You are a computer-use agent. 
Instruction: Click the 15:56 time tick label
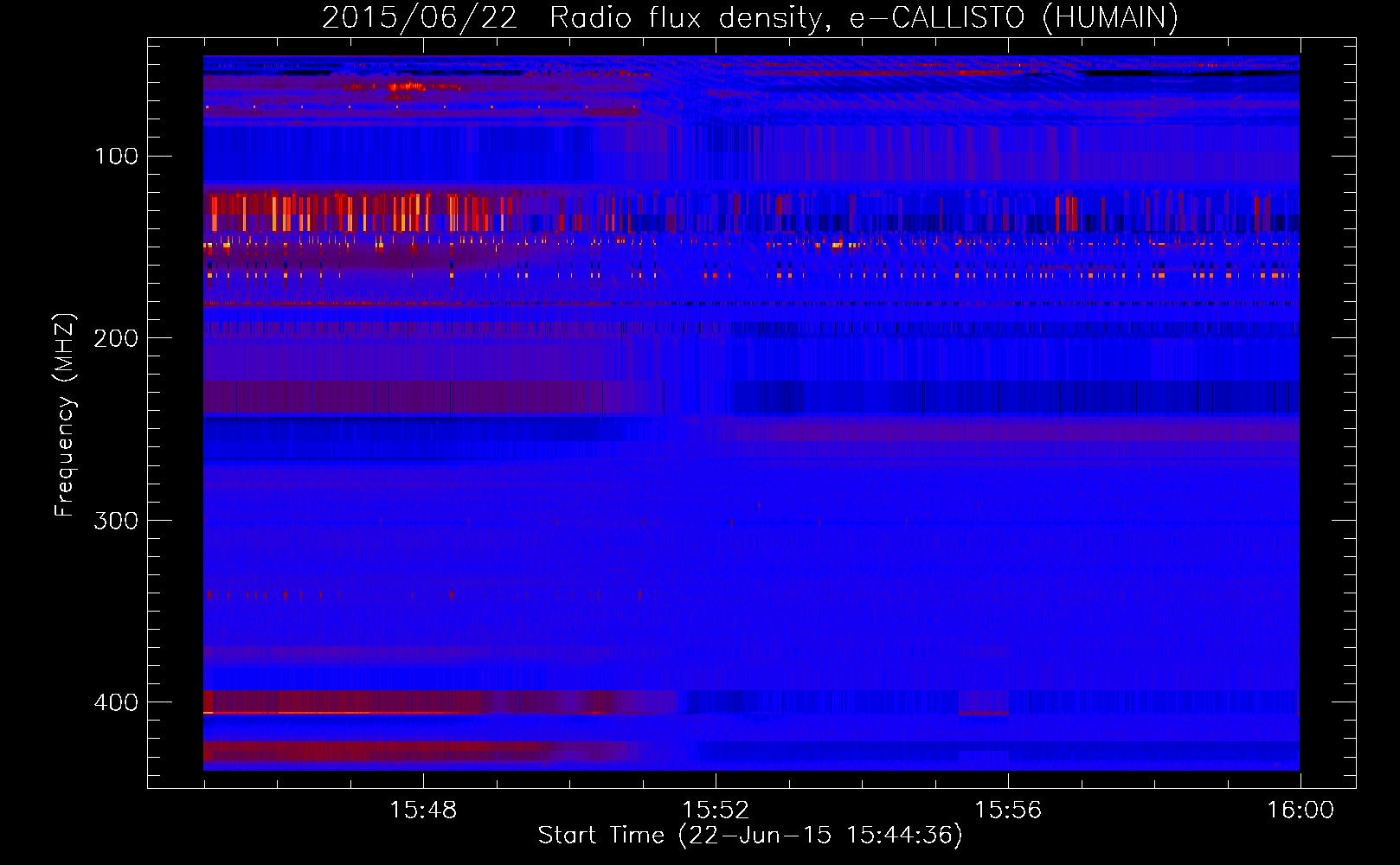tap(1008, 811)
